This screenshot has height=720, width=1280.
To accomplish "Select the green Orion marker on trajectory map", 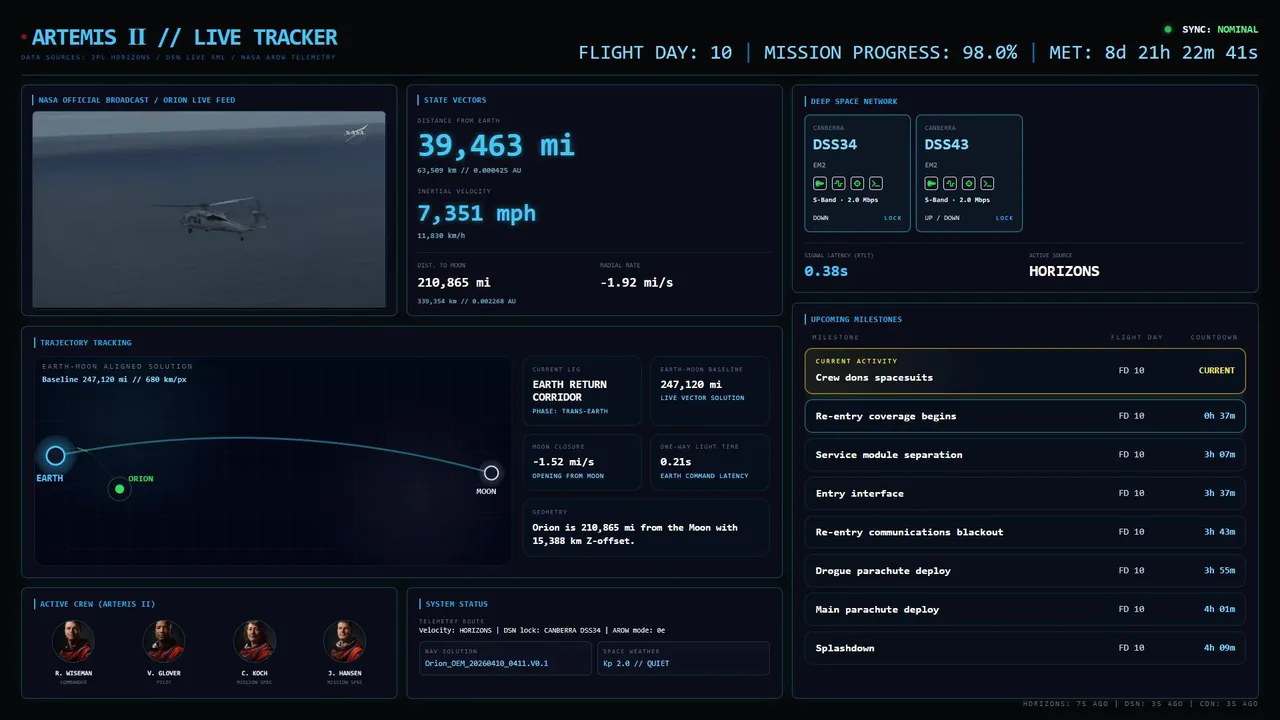I will tap(120, 489).
